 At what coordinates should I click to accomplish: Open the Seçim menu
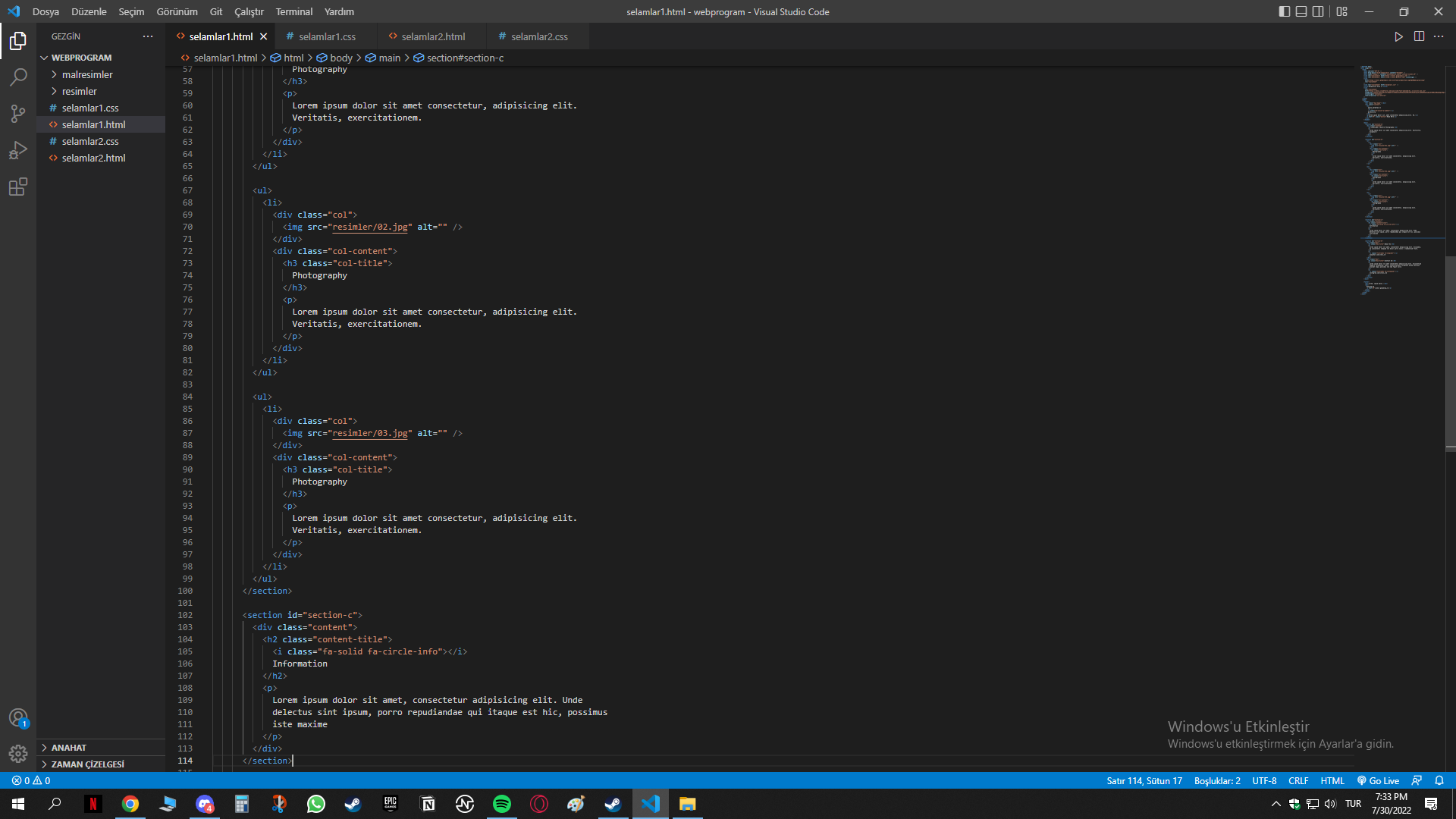coord(131,11)
